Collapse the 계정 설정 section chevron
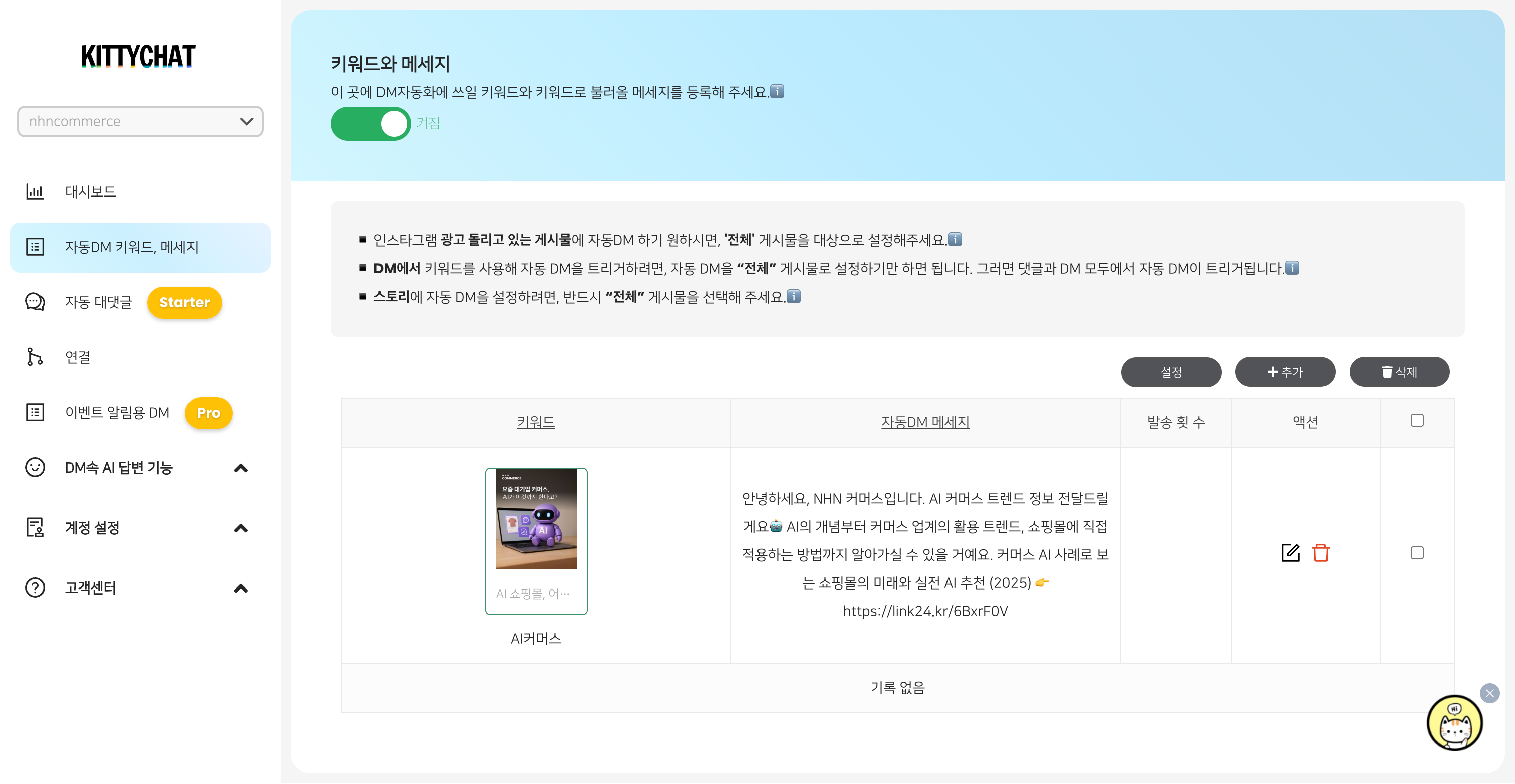 pyautogui.click(x=241, y=528)
